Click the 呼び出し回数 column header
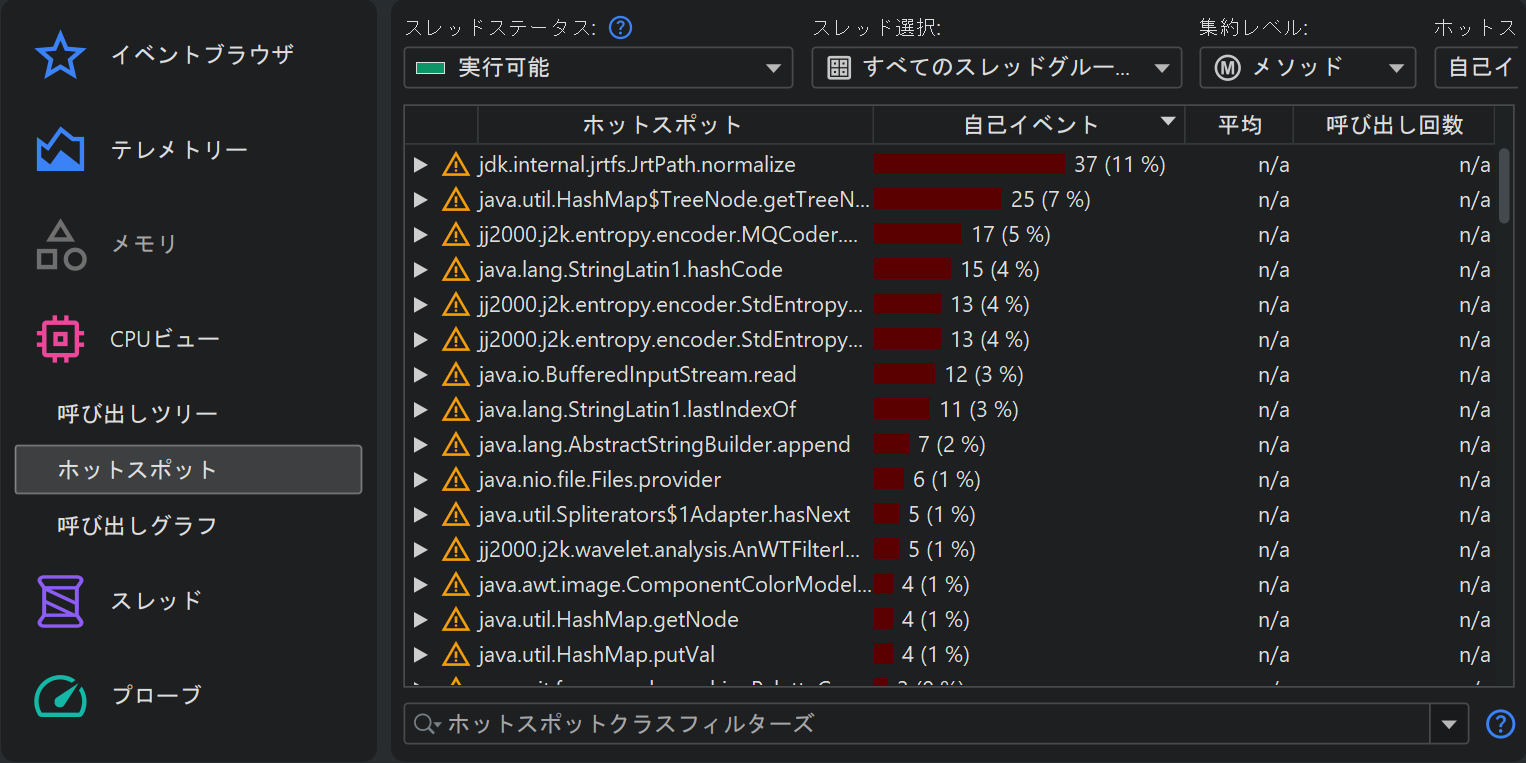Screen dimensions: 1526x763 click(x=1394, y=125)
